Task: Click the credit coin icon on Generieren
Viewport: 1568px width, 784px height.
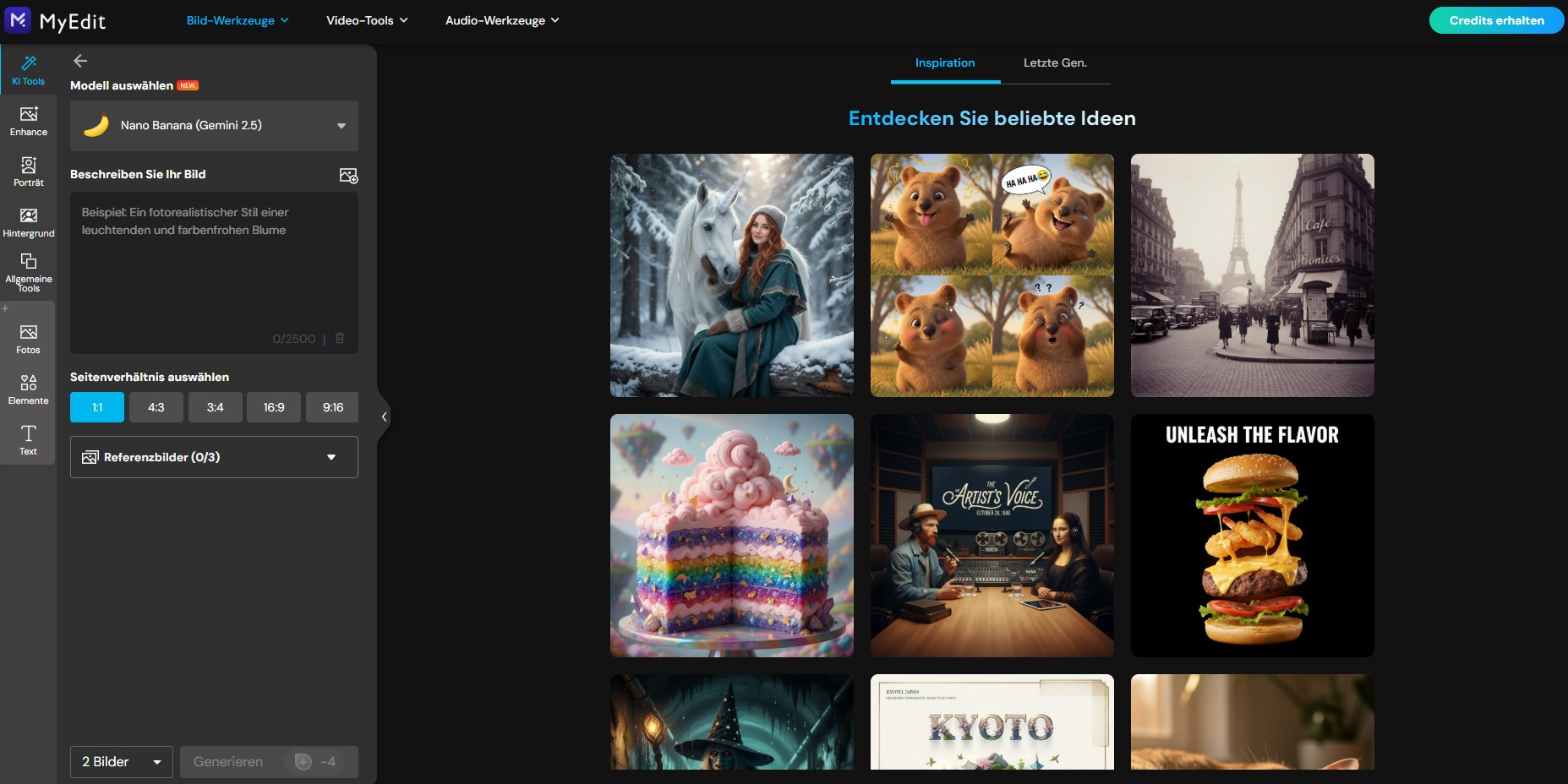Action: (x=303, y=762)
